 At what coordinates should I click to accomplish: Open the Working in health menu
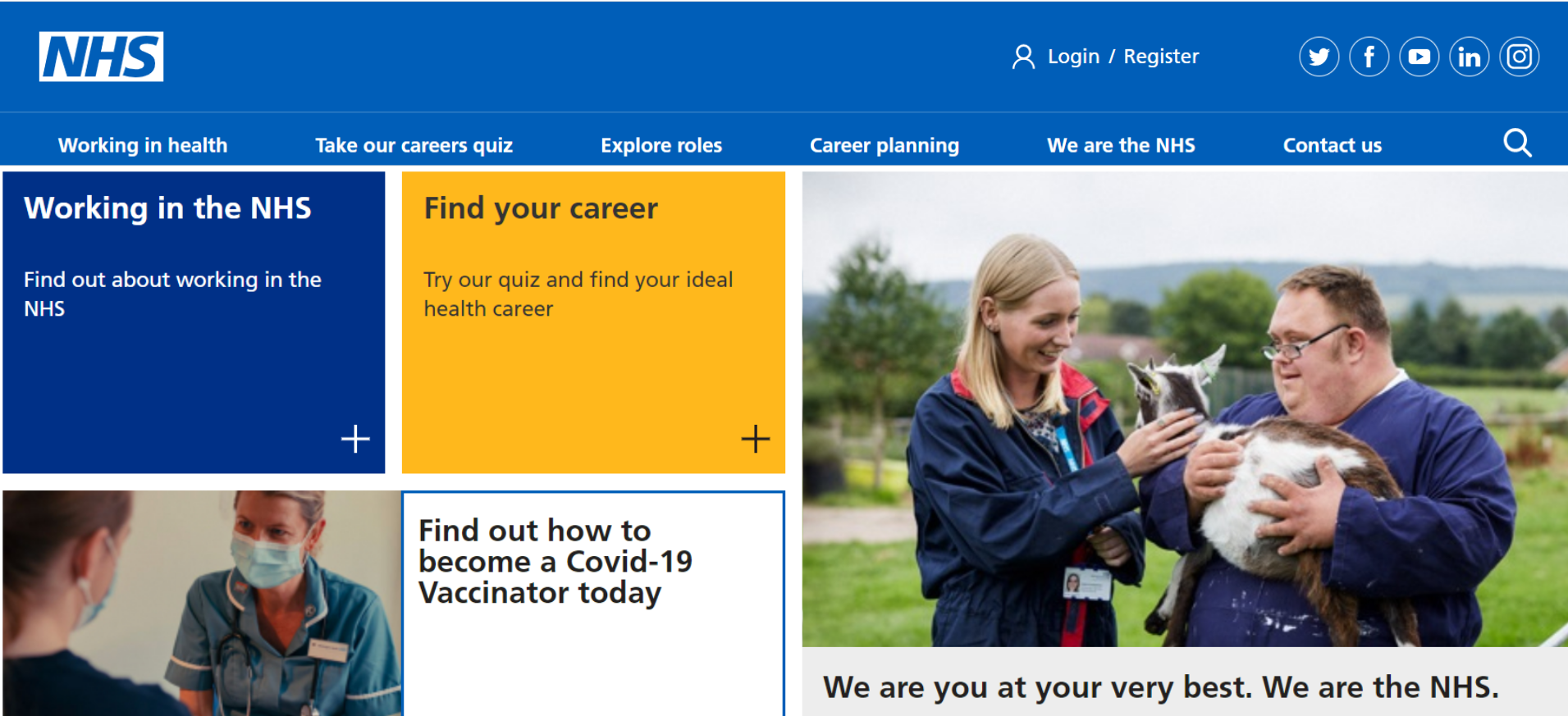(x=143, y=145)
